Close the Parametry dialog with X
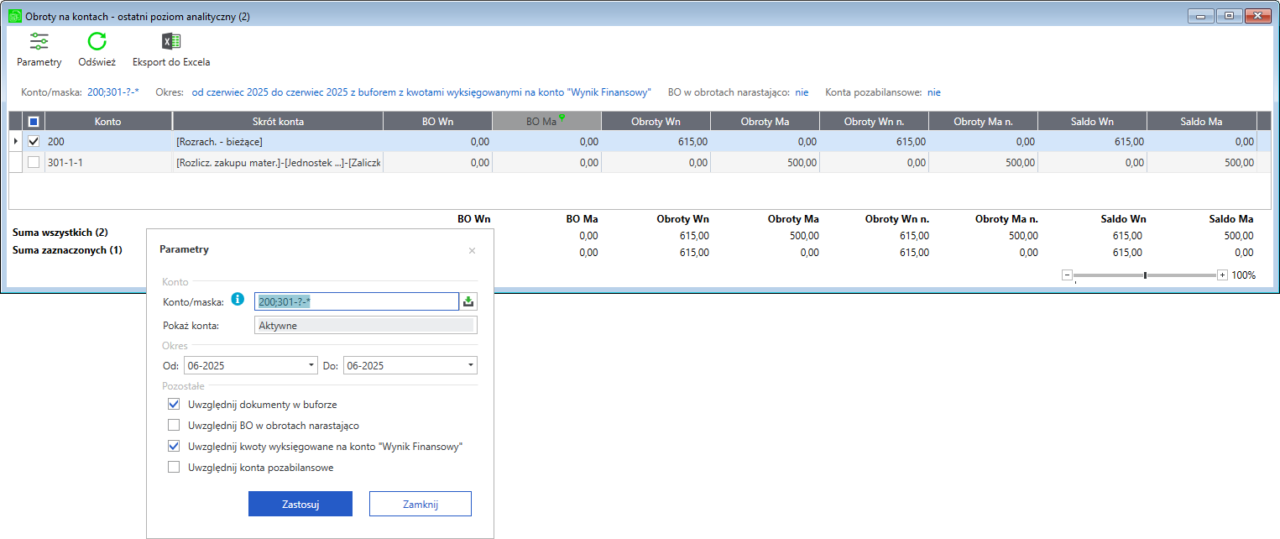This screenshot has height=539, width=1280. pyautogui.click(x=472, y=250)
